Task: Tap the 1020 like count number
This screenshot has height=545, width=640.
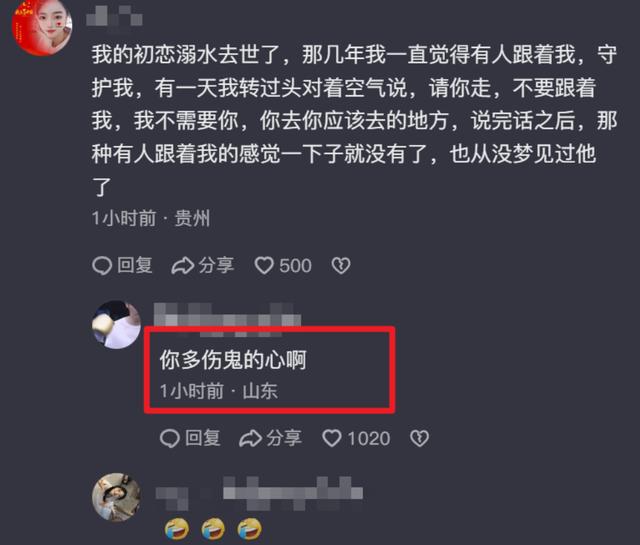Action: coord(369,439)
